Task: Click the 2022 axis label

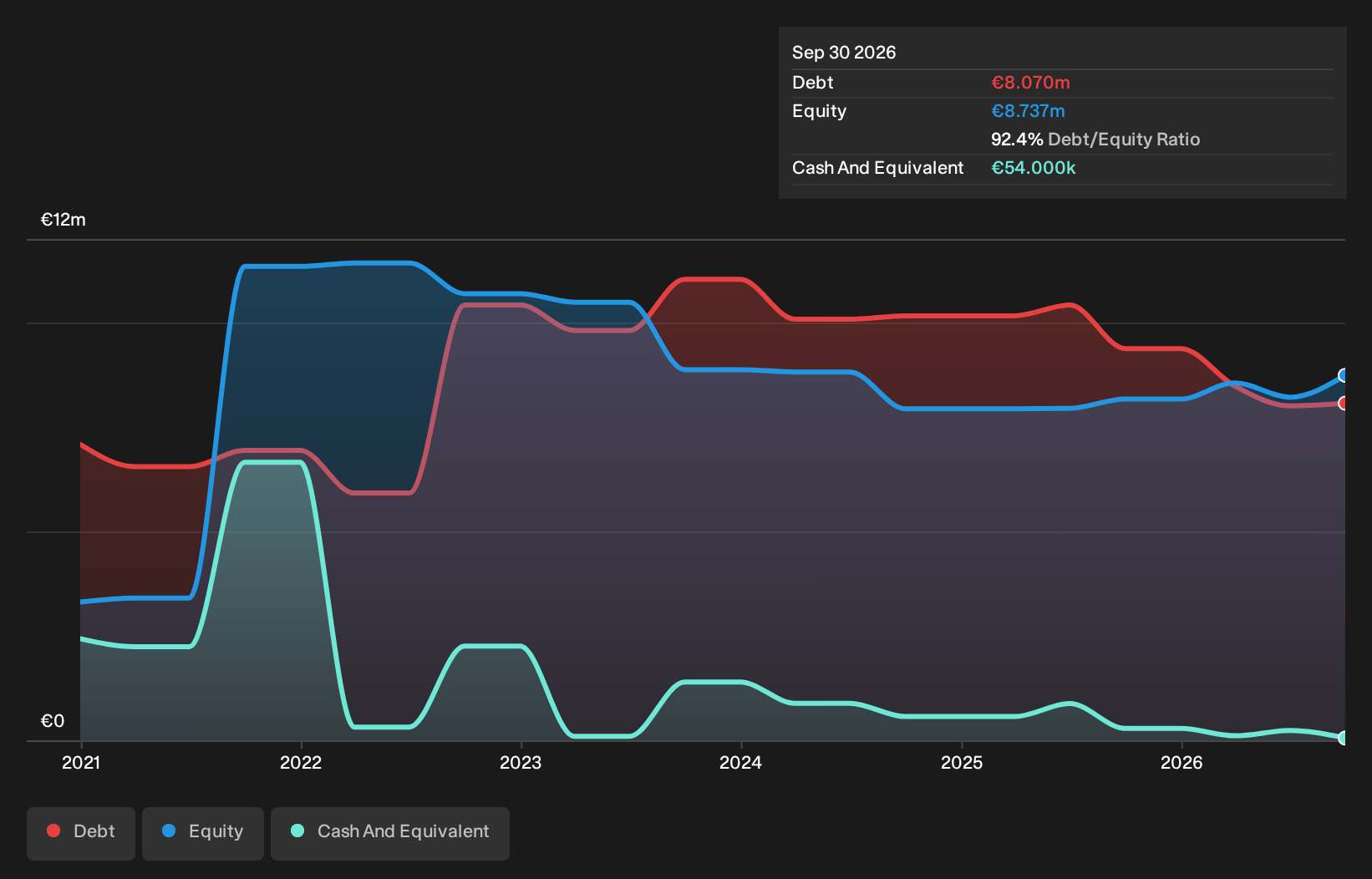Action: coord(301,762)
